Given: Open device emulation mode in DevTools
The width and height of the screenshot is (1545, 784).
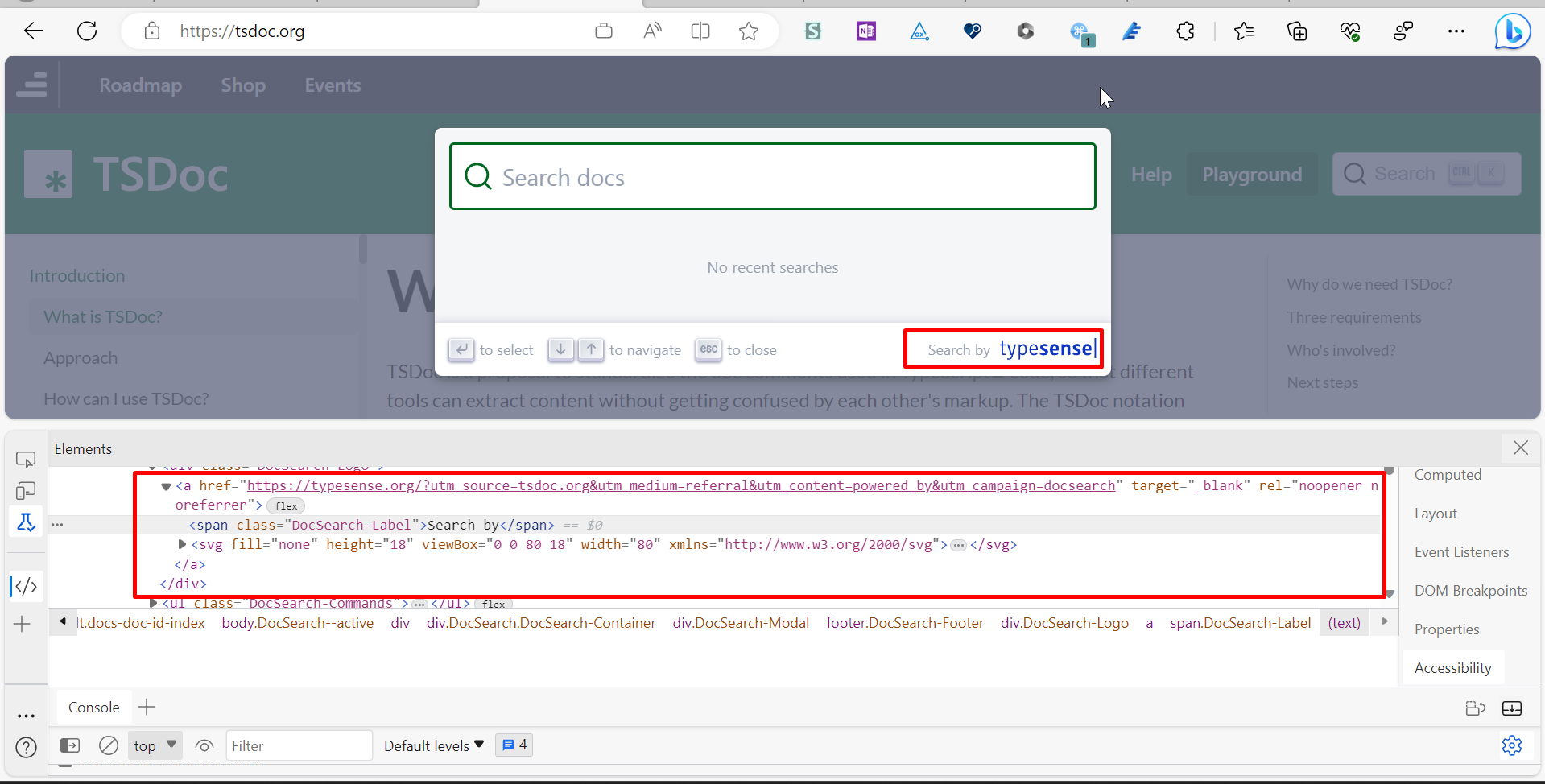Looking at the screenshot, I should pyautogui.click(x=27, y=490).
